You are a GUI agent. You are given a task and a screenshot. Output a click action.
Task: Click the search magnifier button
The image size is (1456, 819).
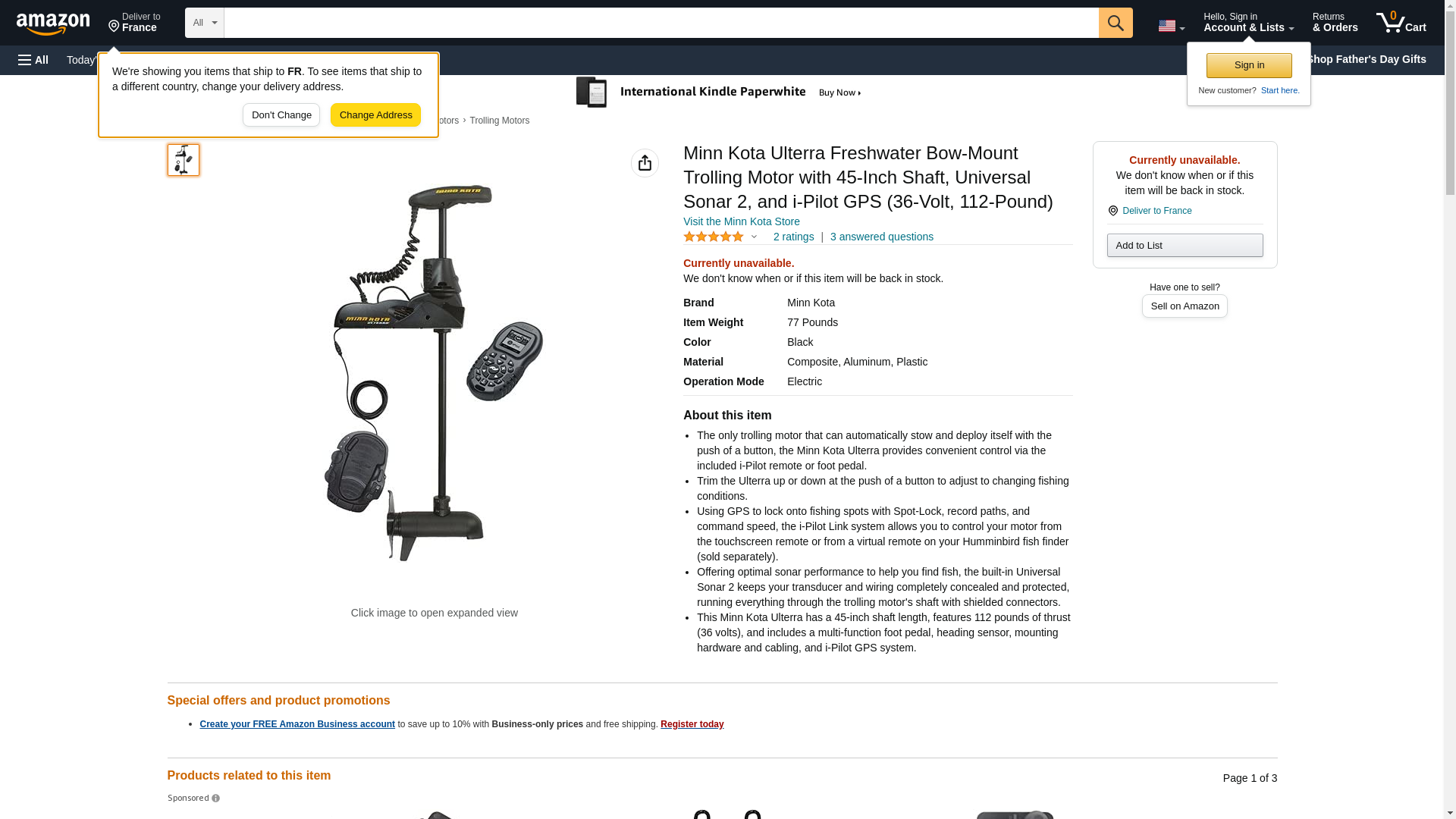click(1116, 23)
